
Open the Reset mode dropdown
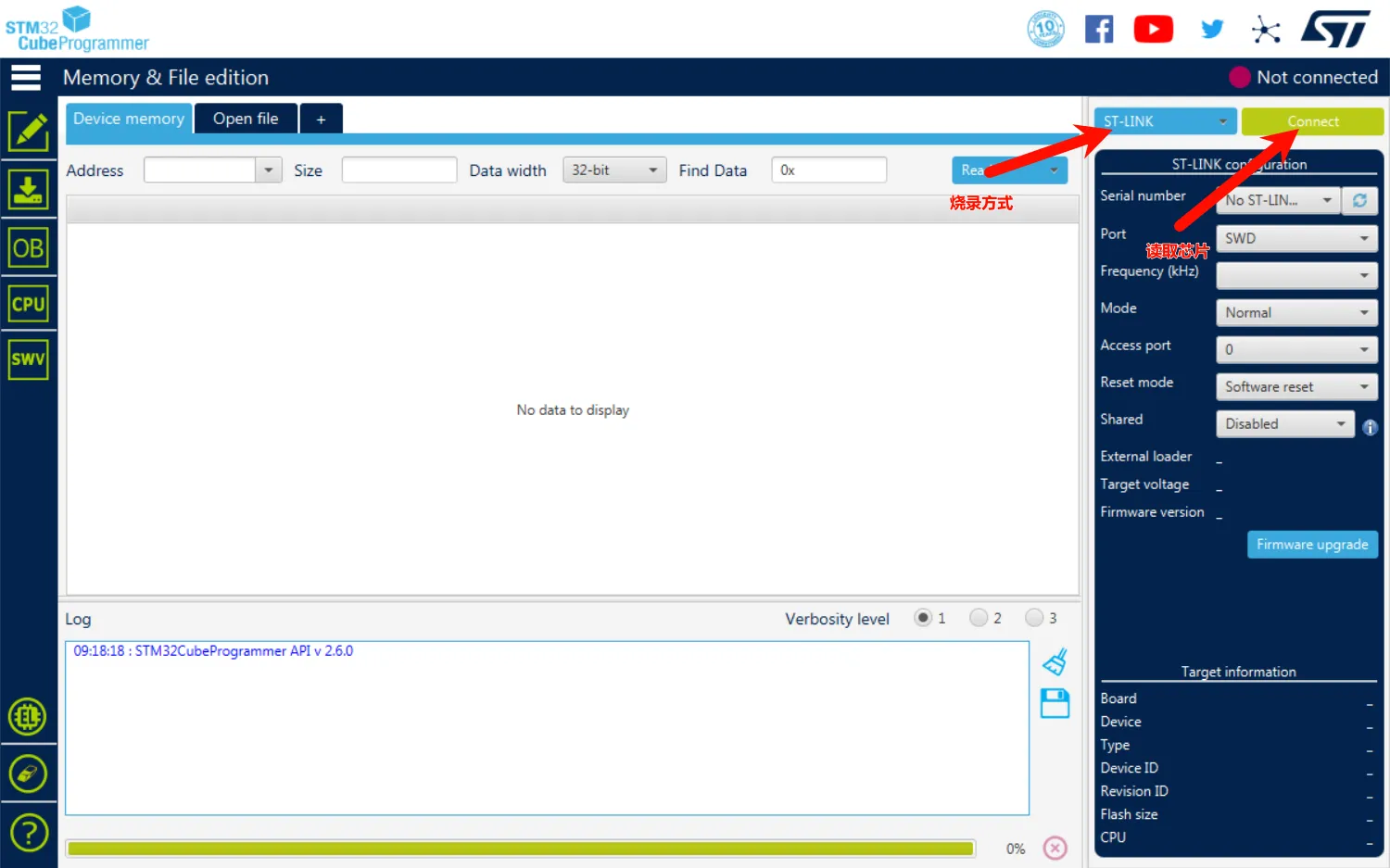1295,386
